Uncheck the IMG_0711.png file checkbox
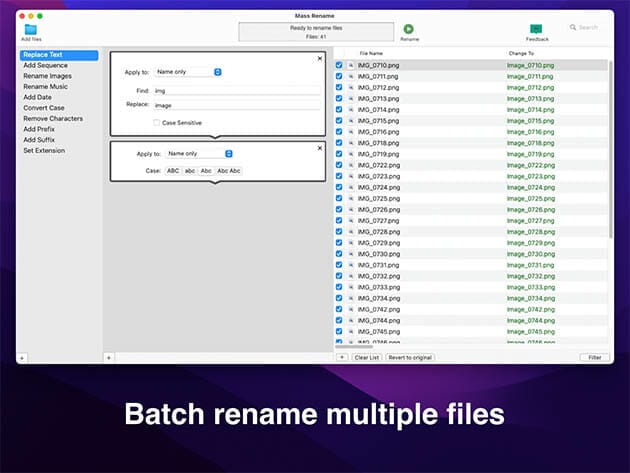This screenshot has width=630, height=473. point(339,76)
